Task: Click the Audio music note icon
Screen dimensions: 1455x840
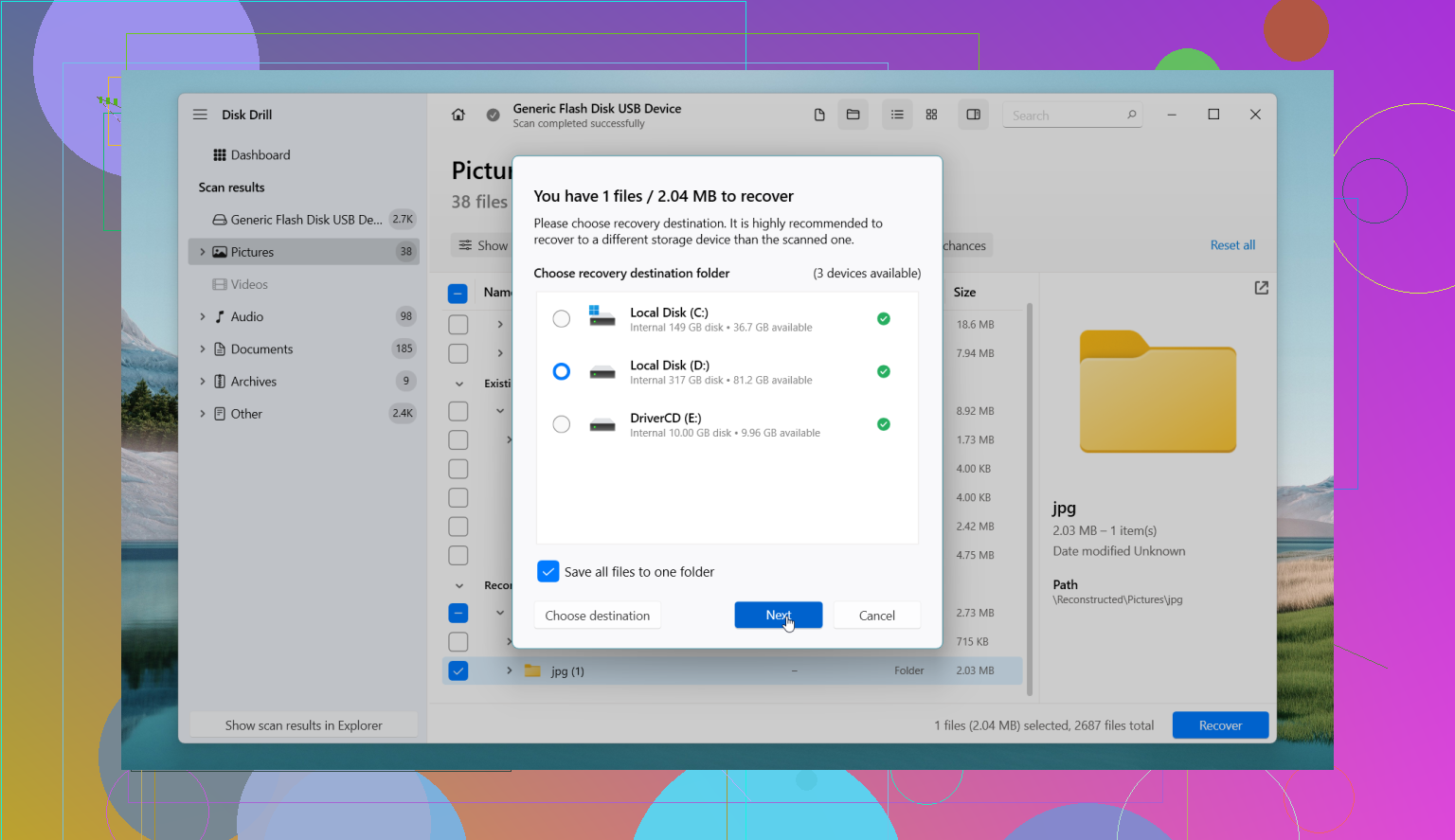Action: 220,316
